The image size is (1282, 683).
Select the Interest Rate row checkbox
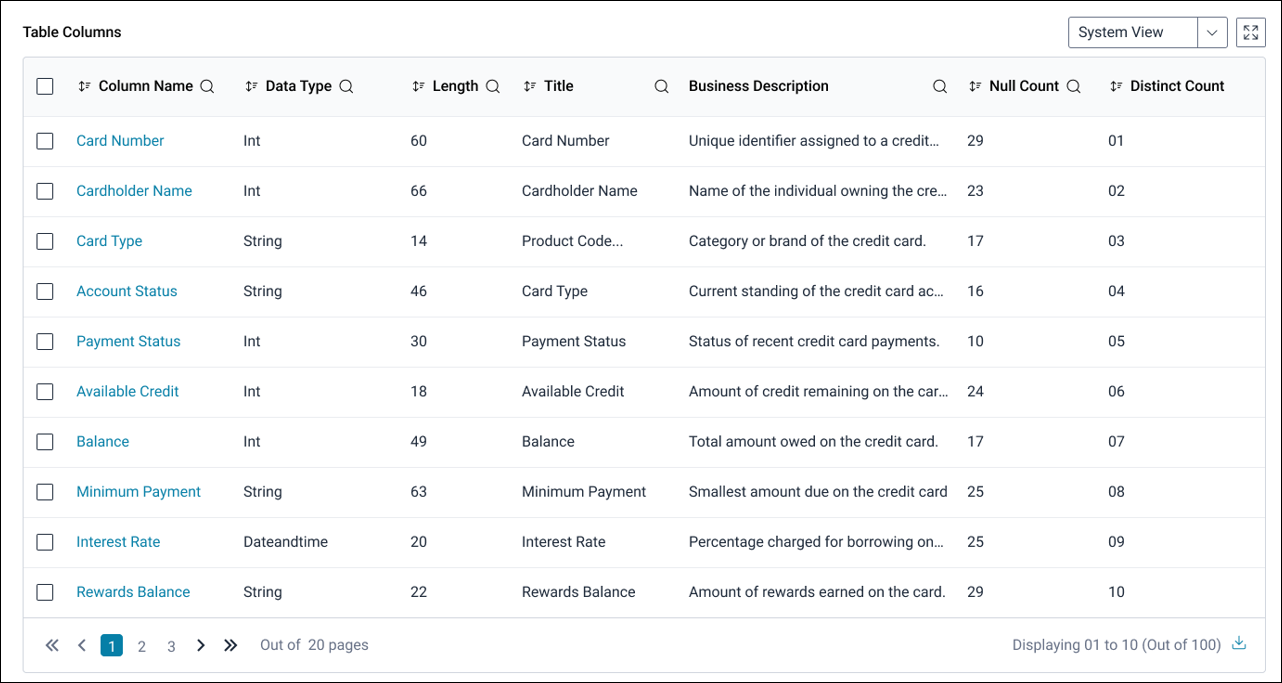coord(45,542)
